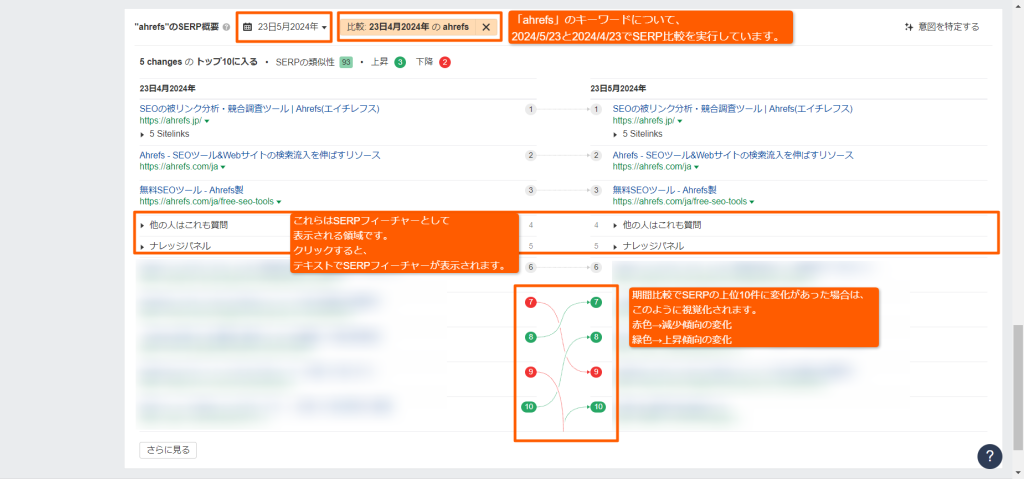The width and height of the screenshot is (1024, 479).
Task: Expand 他の人はこれも質問 in the May column
Action: coord(658,225)
